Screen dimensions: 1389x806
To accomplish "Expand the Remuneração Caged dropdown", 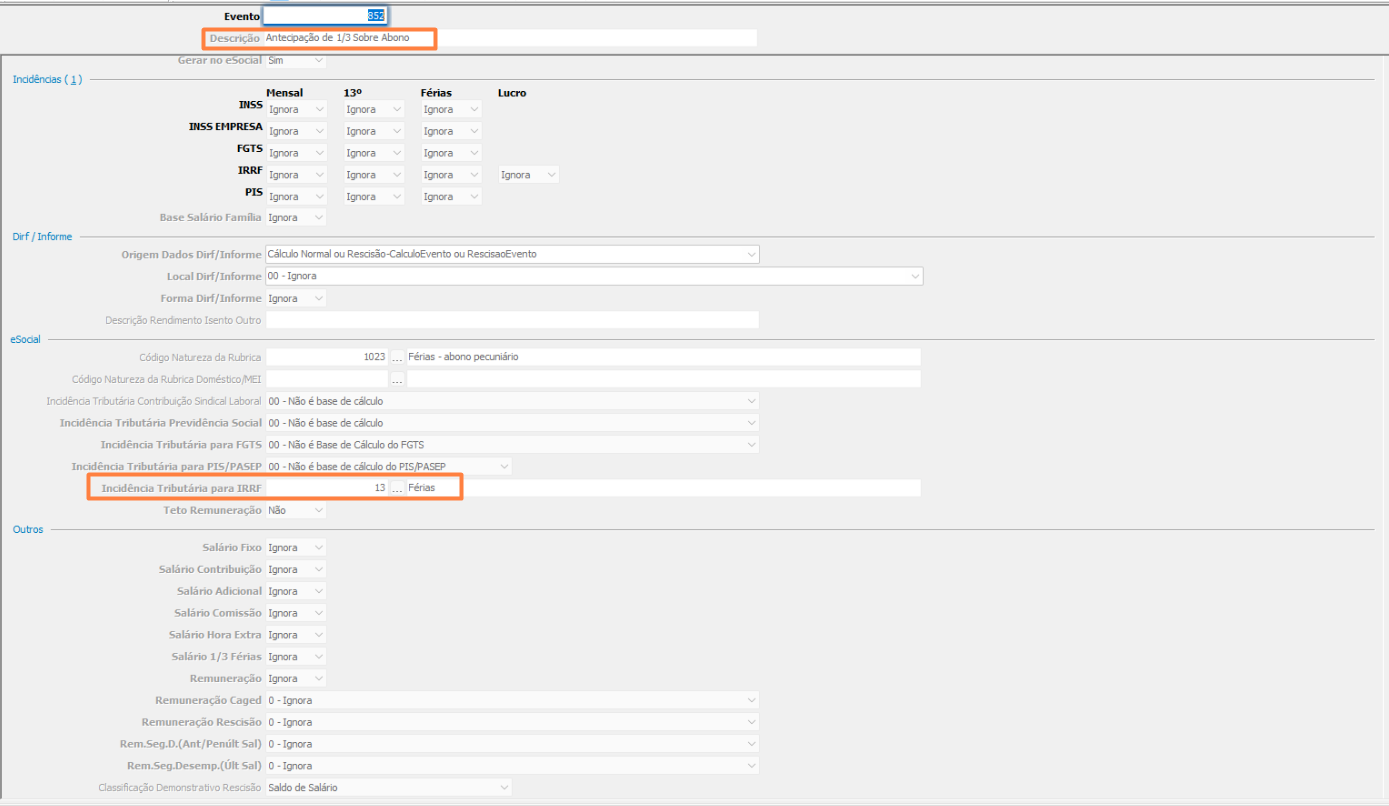I will click(512, 701).
